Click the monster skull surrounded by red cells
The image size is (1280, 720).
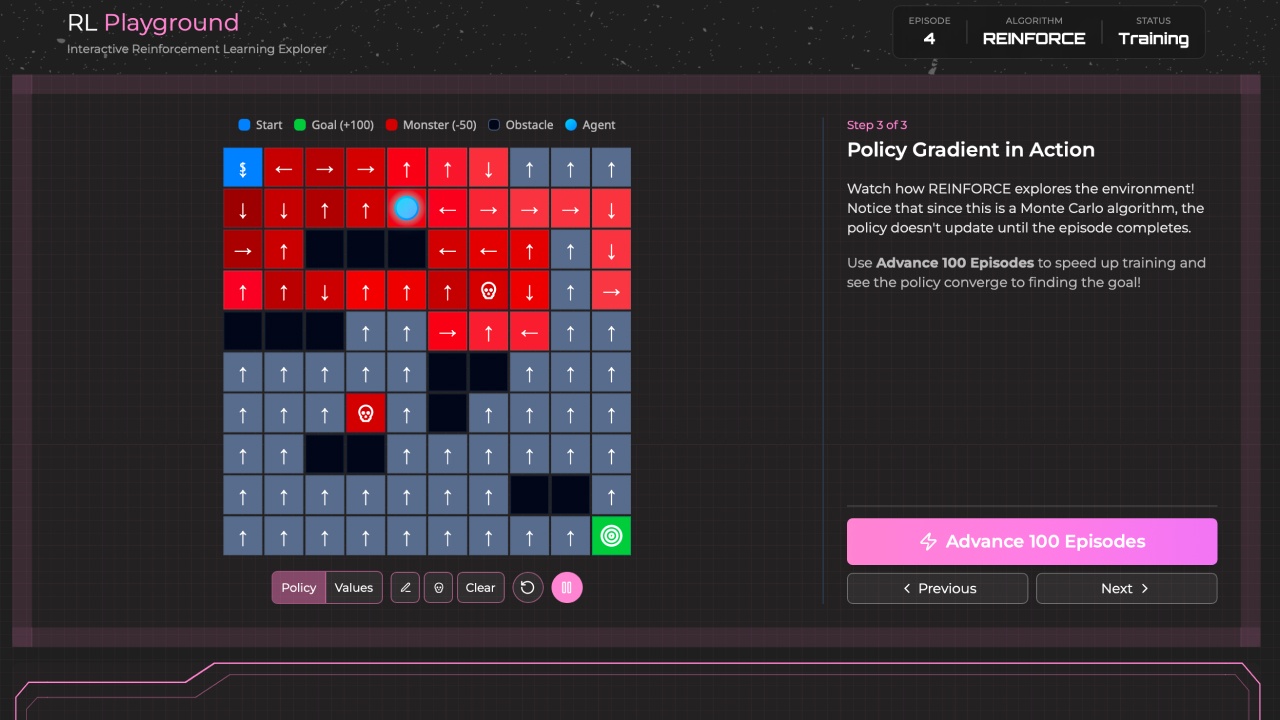click(x=488, y=290)
